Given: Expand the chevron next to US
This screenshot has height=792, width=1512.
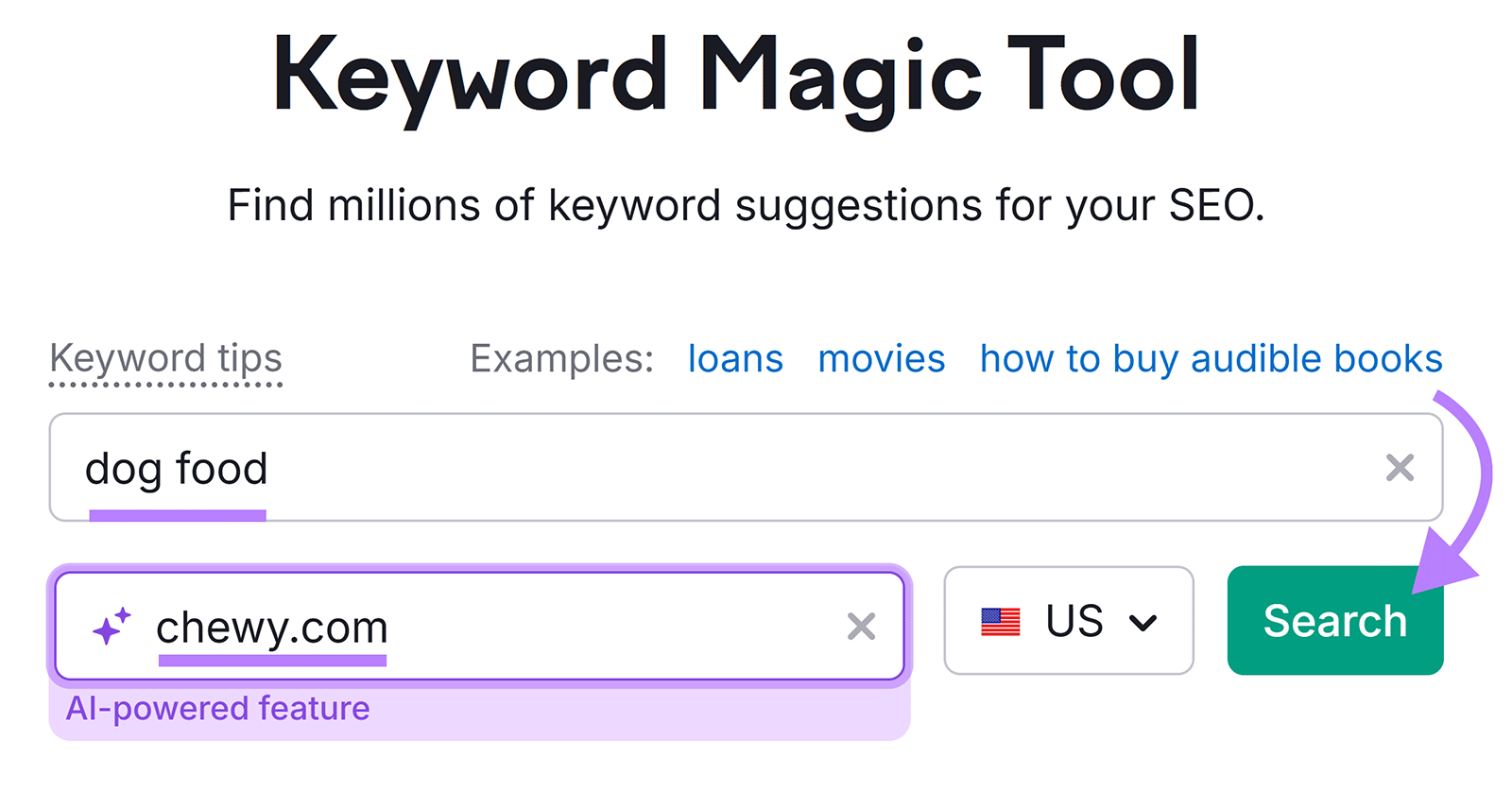Looking at the screenshot, I should pyautogui.click(x=1144, y=622).
